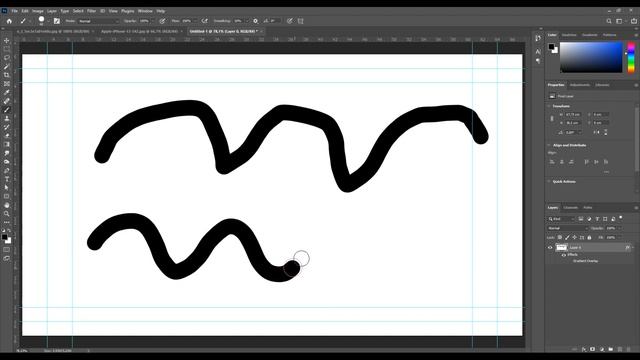Viewport: 640px width, 360px height.
Task: Select the Rectangular Marquee tool
Action: click(7, 49)
